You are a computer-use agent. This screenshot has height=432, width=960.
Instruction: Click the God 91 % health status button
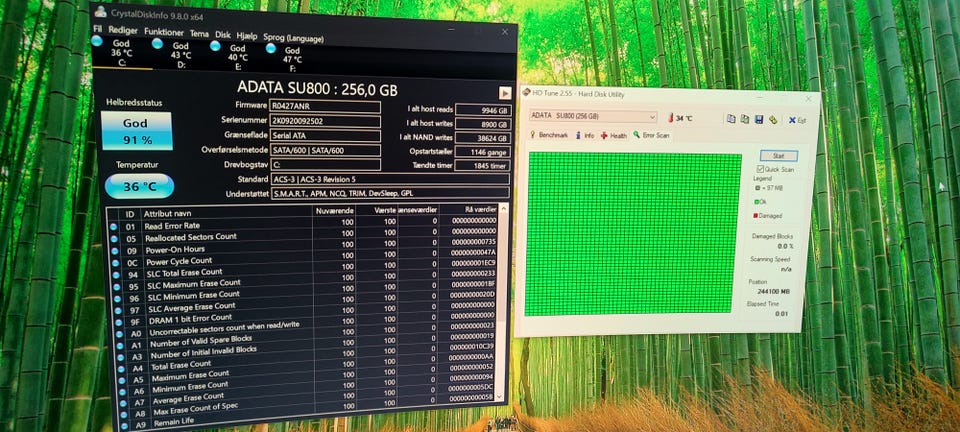pos(136,130)
